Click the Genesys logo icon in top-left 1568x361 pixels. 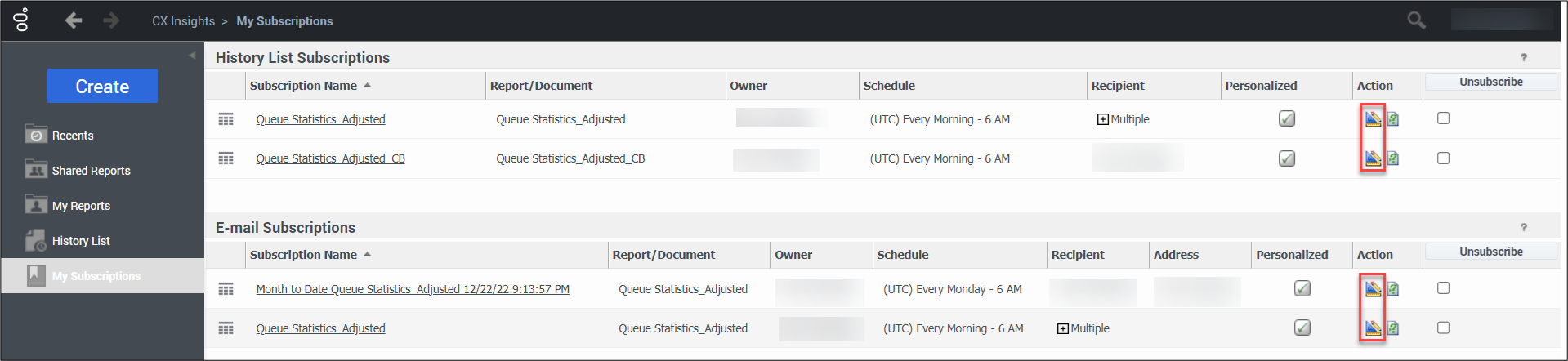coord(22,20)
